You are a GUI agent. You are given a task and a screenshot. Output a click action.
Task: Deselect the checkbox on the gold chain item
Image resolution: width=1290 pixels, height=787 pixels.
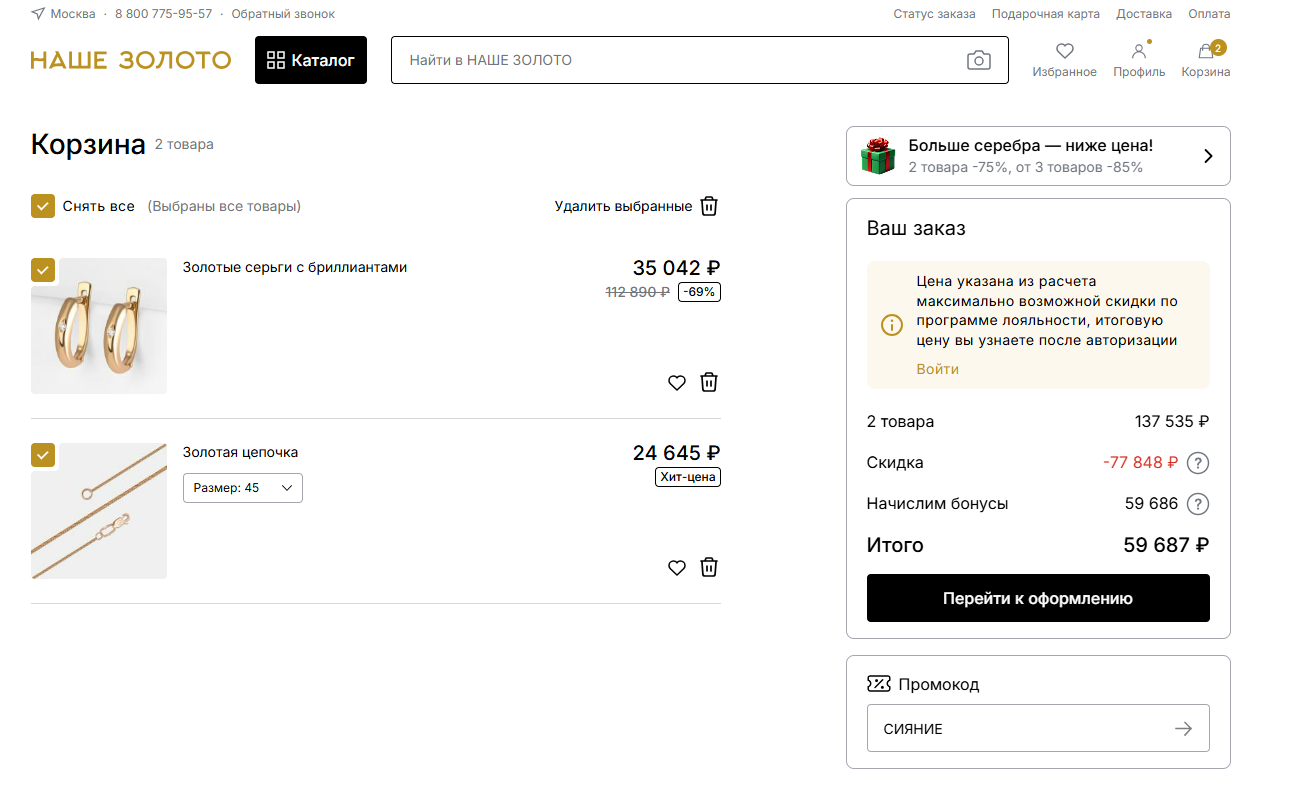(x=43, y=455)
